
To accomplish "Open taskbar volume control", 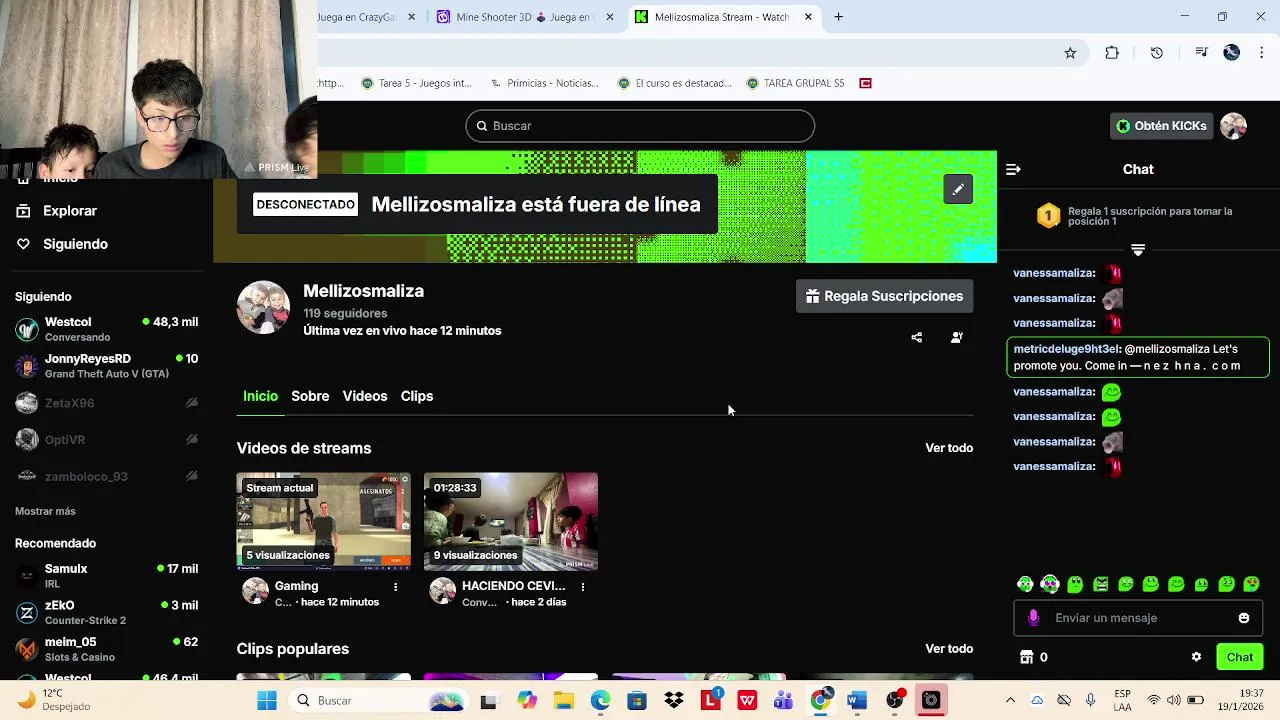I will 1174,701.
